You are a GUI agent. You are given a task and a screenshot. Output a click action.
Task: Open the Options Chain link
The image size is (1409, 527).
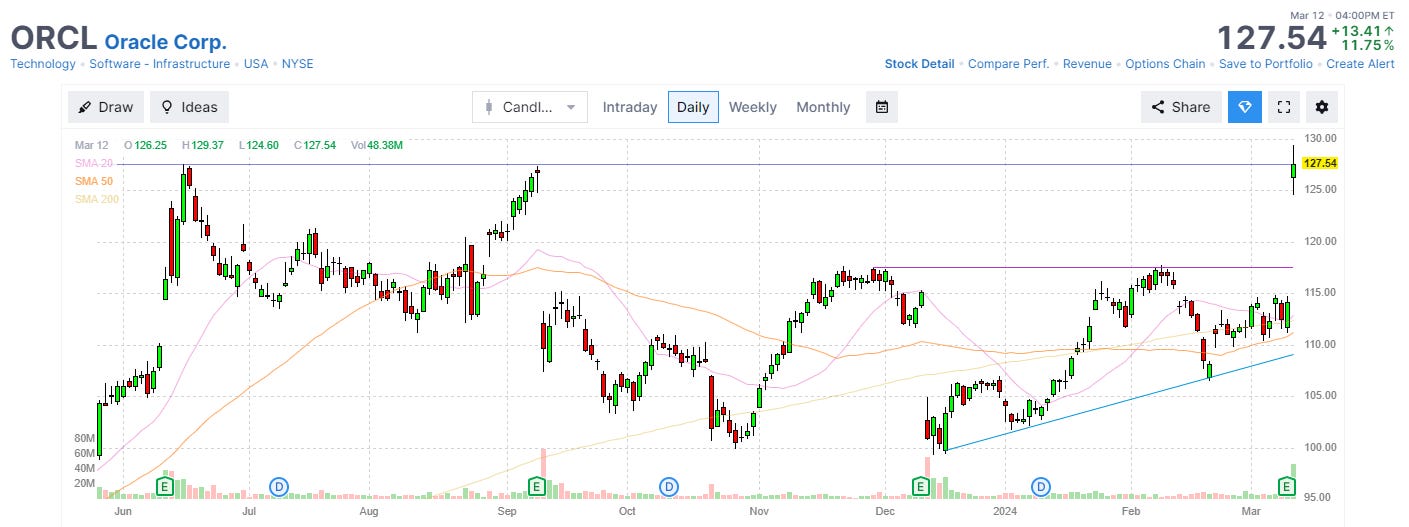[1165, 64]
